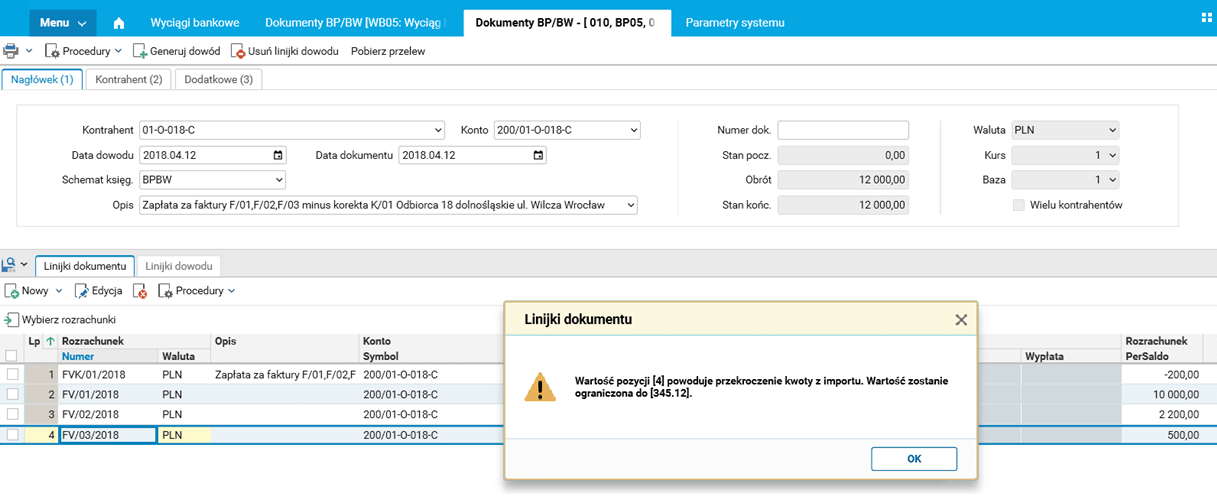Click Pobierz przelew button
The height and width of the screenshot is (500, 1217).
(388, 51)
